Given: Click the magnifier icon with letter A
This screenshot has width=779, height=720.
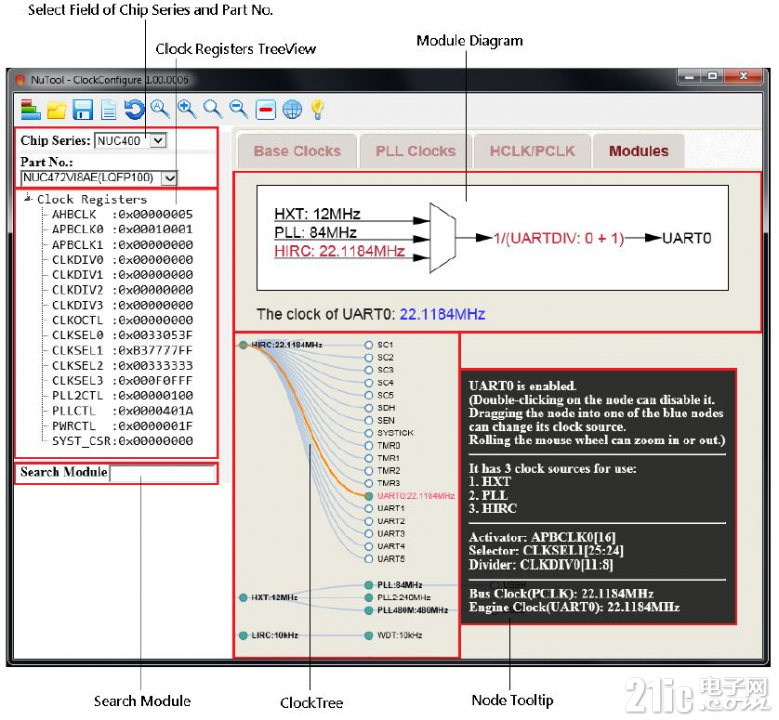Looking at the screenshot, I should pyautogui.click(x=160, y=109).
